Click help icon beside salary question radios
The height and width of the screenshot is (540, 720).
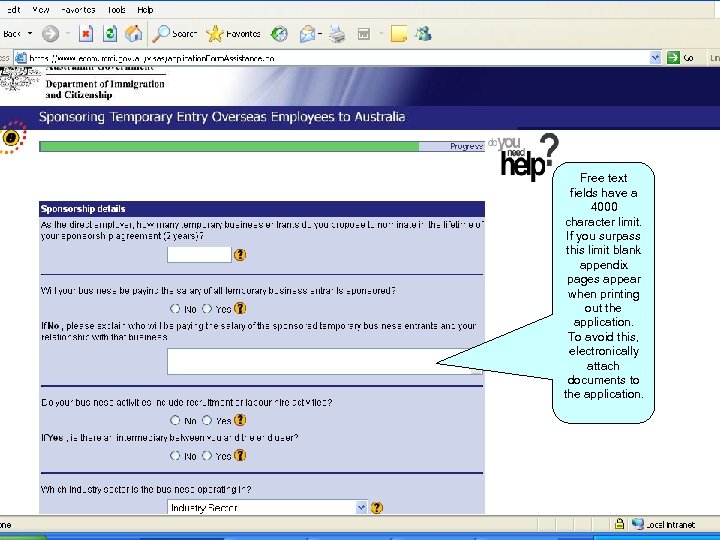click(240, 308)
